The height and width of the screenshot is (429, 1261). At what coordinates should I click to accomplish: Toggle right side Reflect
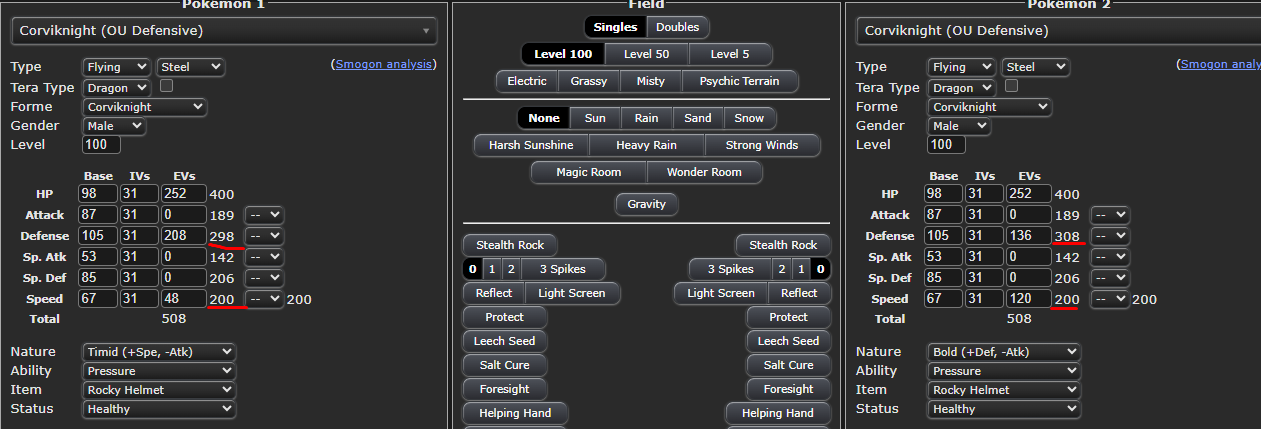pos(799,293)
